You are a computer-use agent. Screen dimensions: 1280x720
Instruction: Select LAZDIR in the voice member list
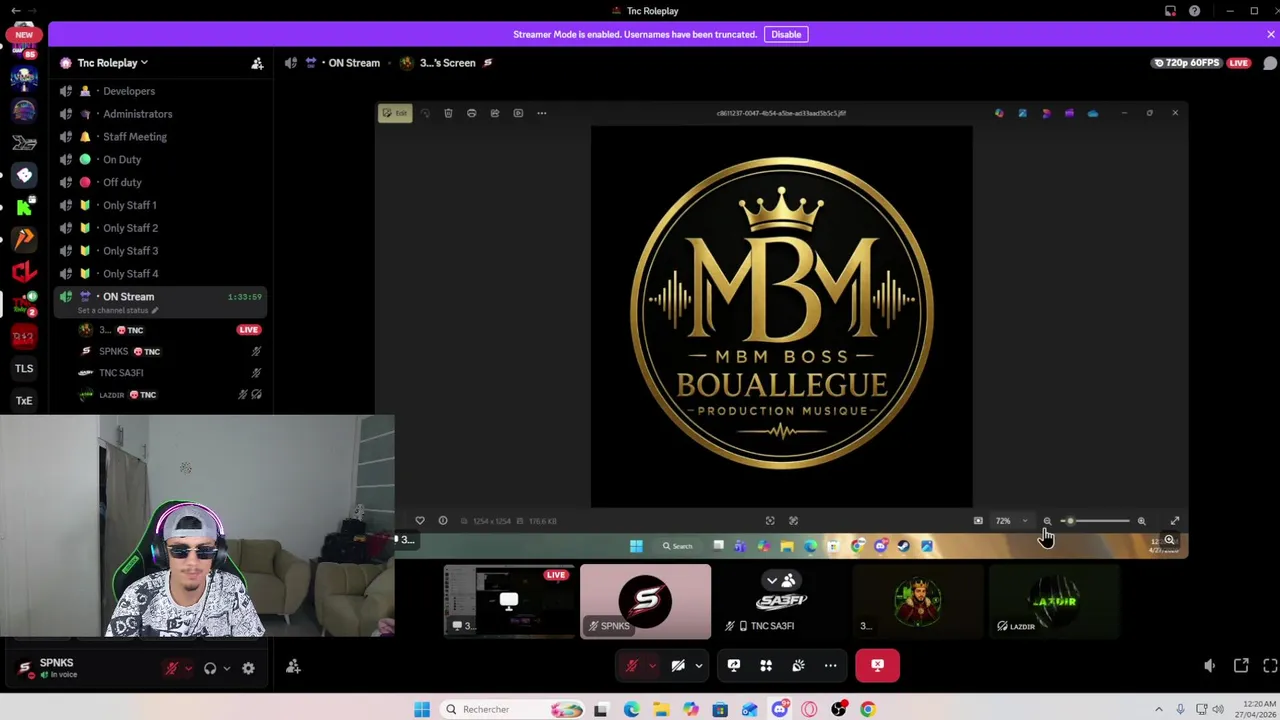(x=111, y=395)
